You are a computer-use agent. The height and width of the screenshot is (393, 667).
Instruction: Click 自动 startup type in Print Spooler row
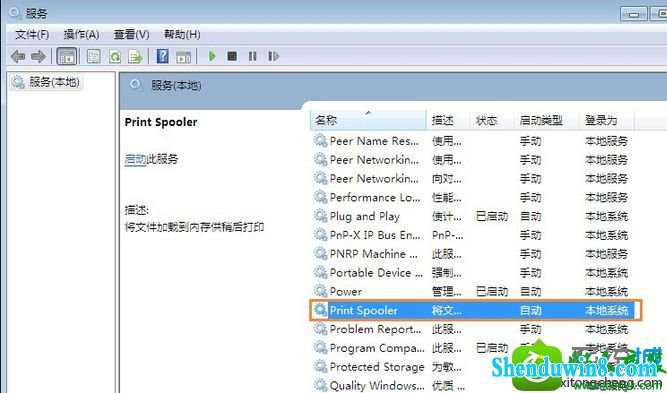[530, 310]
